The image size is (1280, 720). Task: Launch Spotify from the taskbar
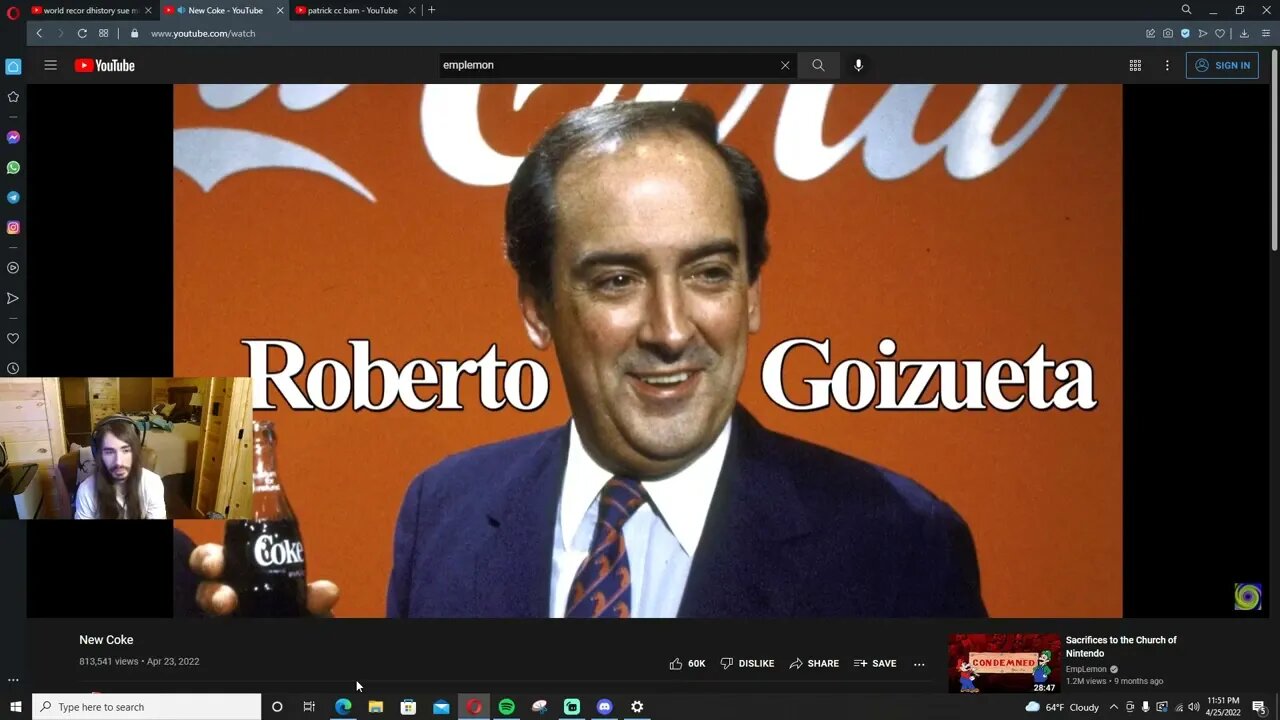point(507,707)
